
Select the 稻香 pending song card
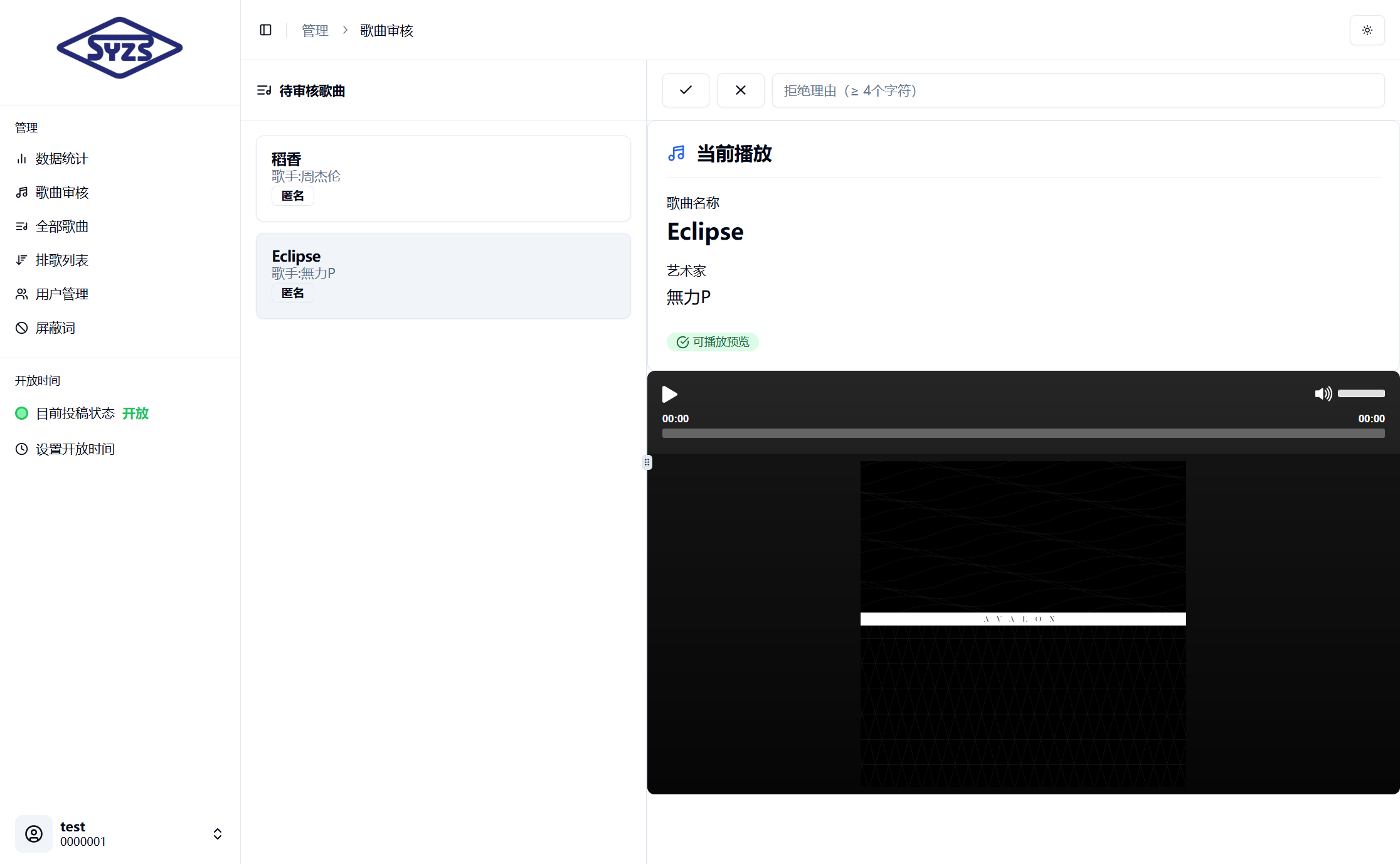443,178
